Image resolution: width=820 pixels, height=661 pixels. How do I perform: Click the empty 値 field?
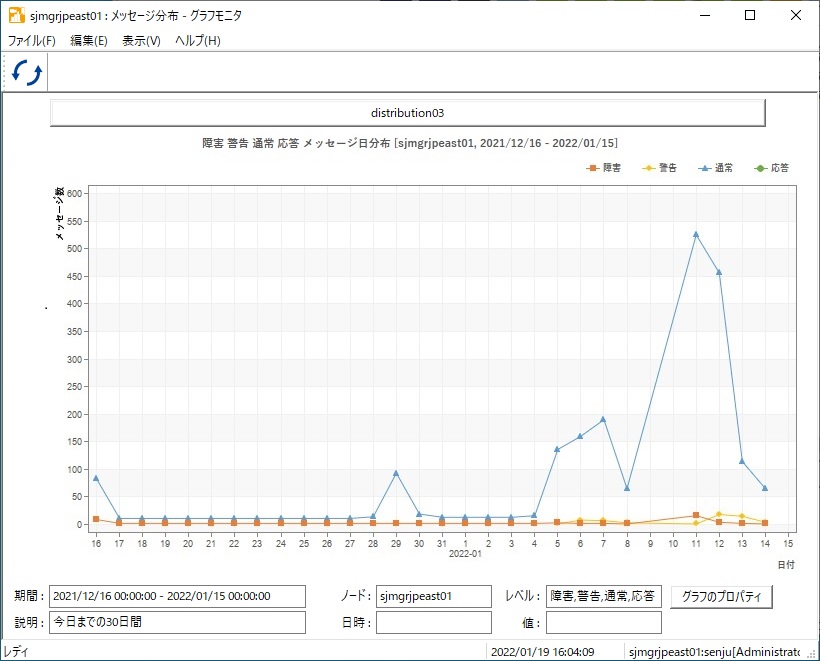pos(603,622)
